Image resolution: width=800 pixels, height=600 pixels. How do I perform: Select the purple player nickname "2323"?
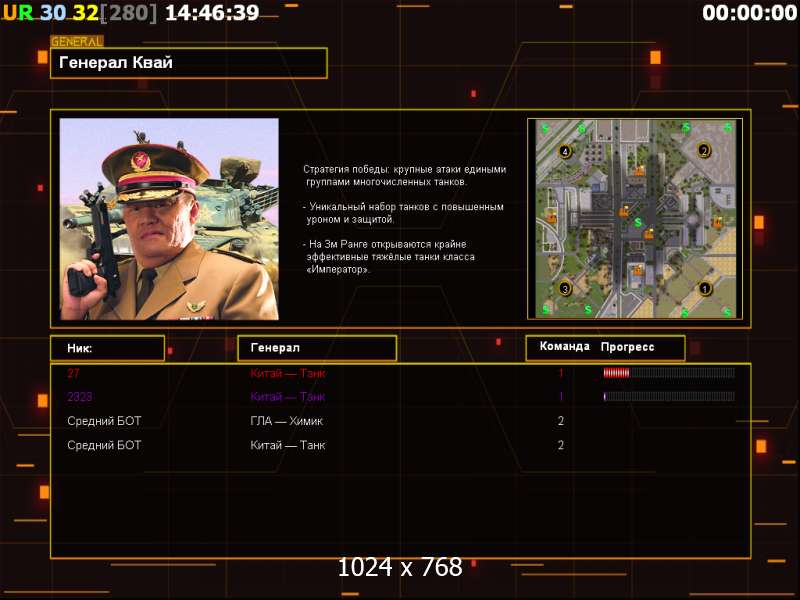tap(80, 397)
